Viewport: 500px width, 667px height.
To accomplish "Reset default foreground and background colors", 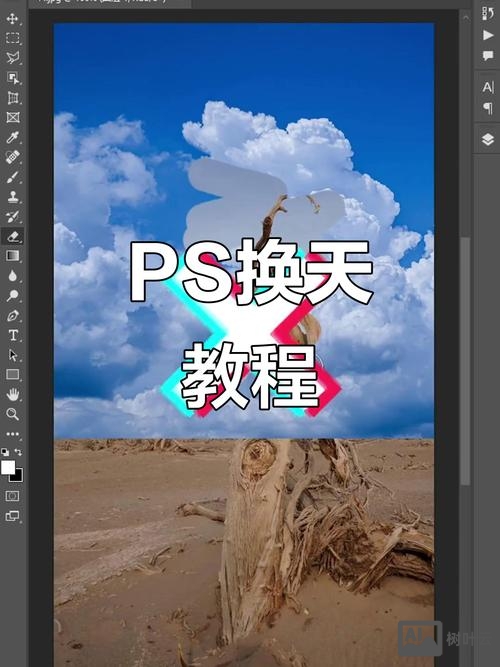I will point(5,452).
